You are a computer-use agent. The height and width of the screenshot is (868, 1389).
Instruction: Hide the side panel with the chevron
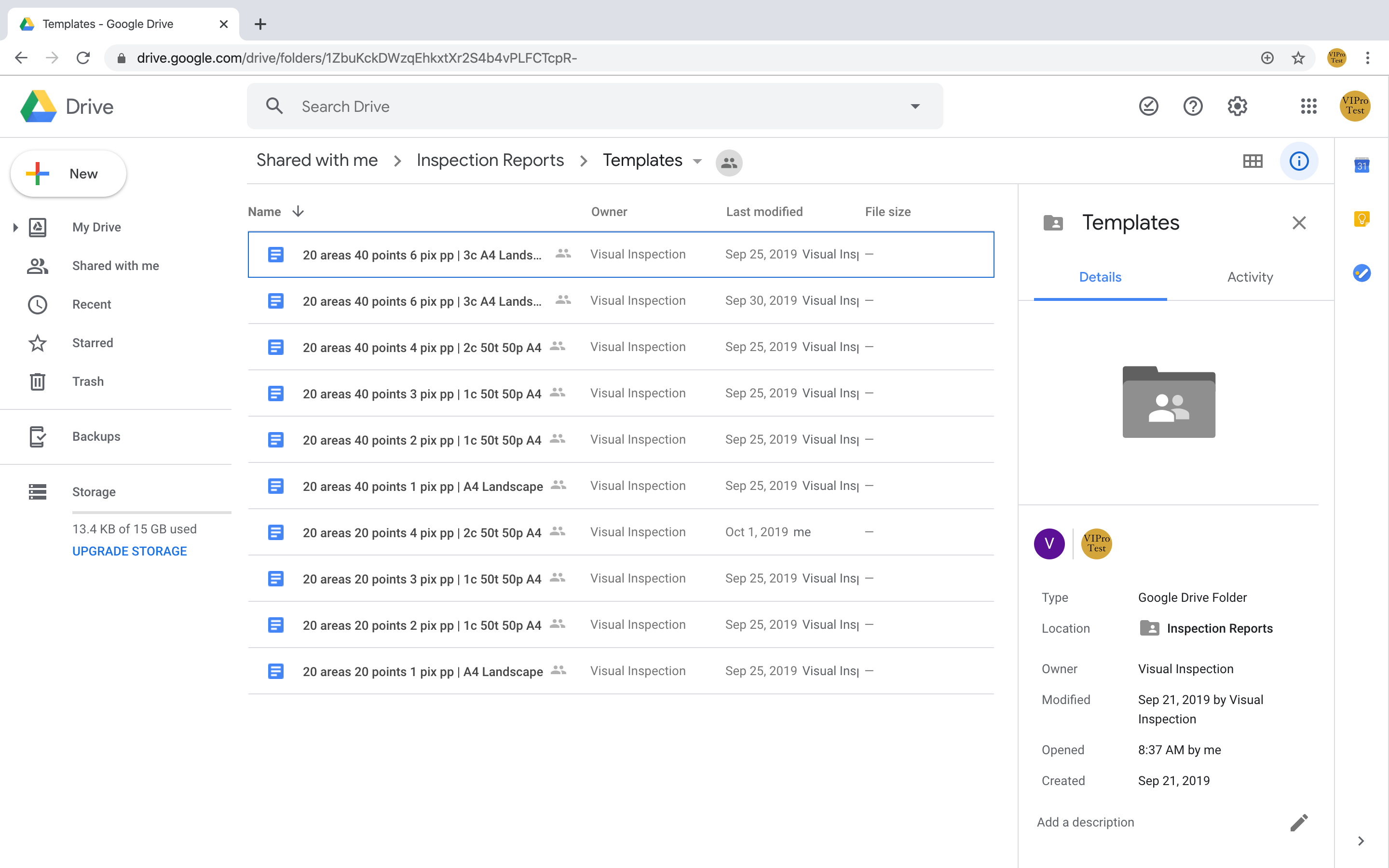pyautogui.click(x=1361, y=841)
